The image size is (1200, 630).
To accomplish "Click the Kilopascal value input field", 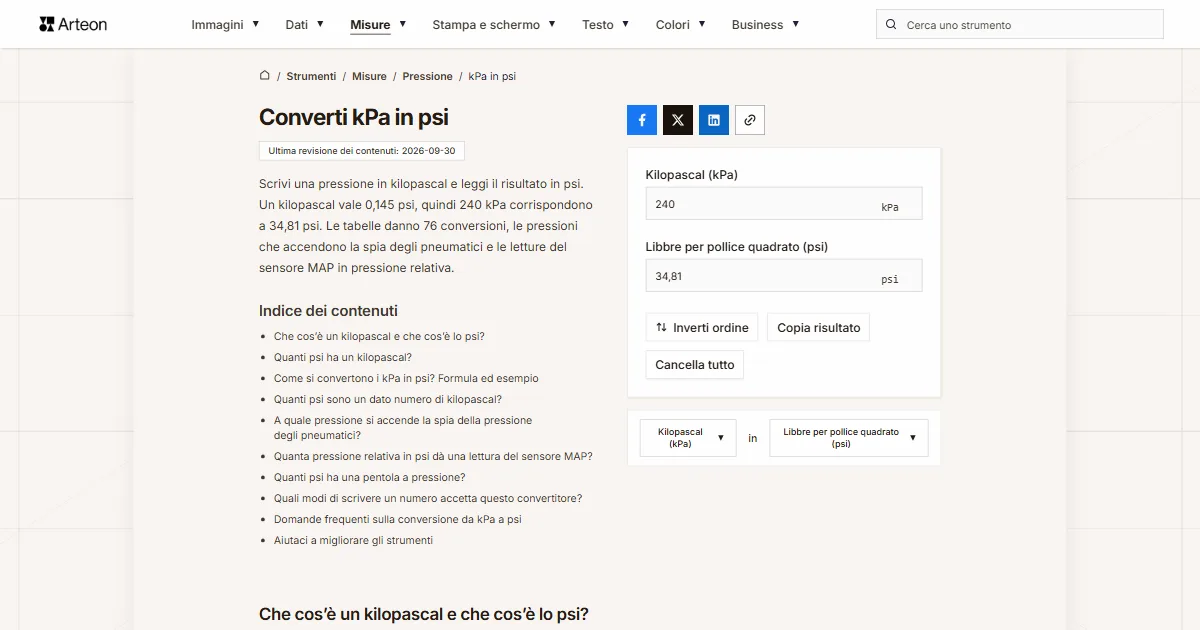I will tap(784, 204).
